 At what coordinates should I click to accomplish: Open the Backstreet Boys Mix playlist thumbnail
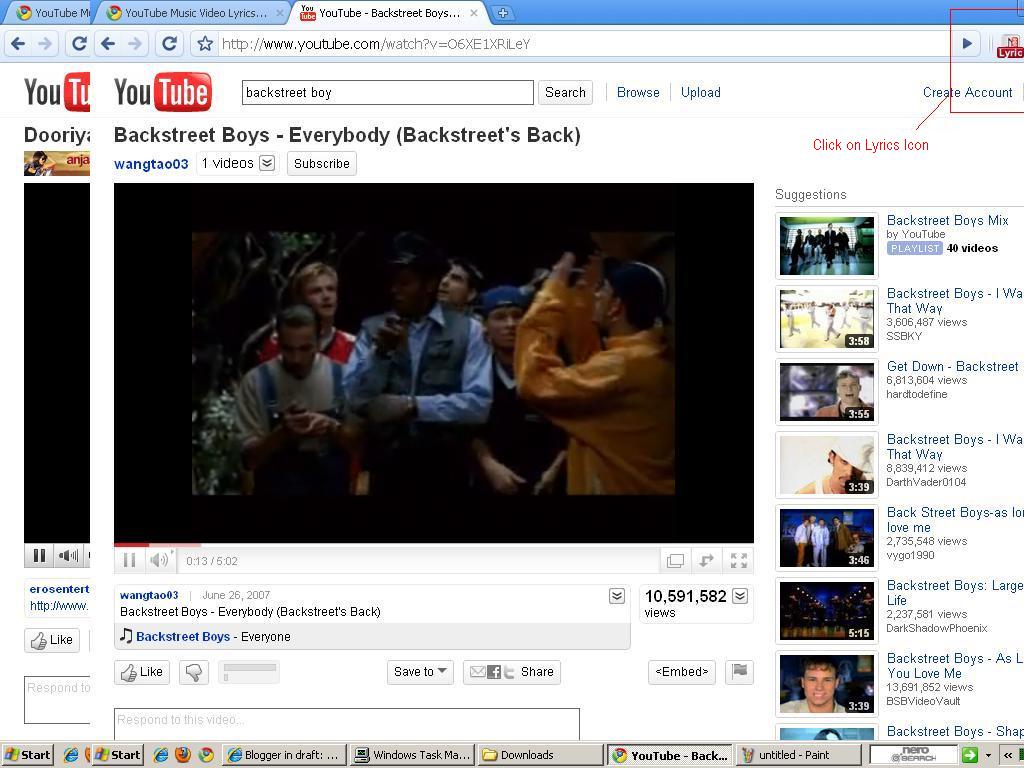coord(827,246)
